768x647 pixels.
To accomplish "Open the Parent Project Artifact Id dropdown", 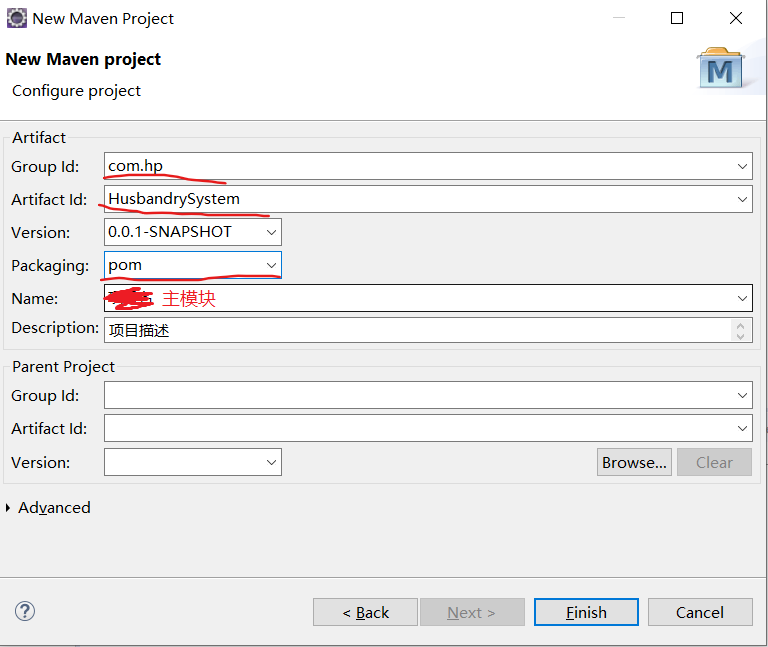I will tap(742, 428).
